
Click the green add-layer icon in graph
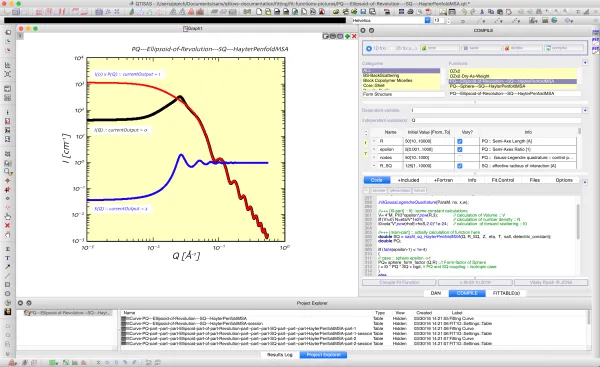point(347,36)
